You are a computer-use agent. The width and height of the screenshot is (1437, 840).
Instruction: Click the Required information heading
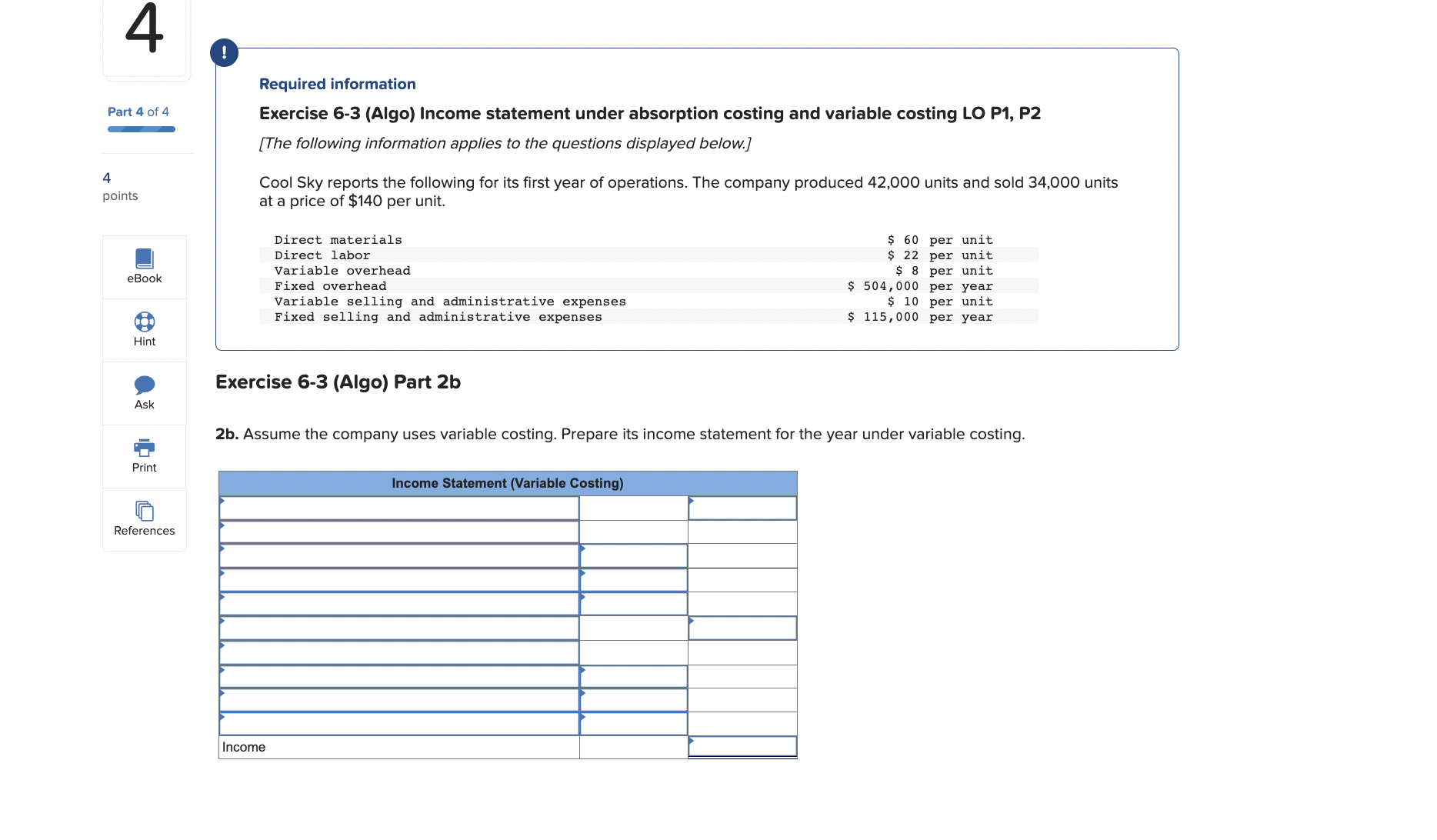(x=338, y=84)
